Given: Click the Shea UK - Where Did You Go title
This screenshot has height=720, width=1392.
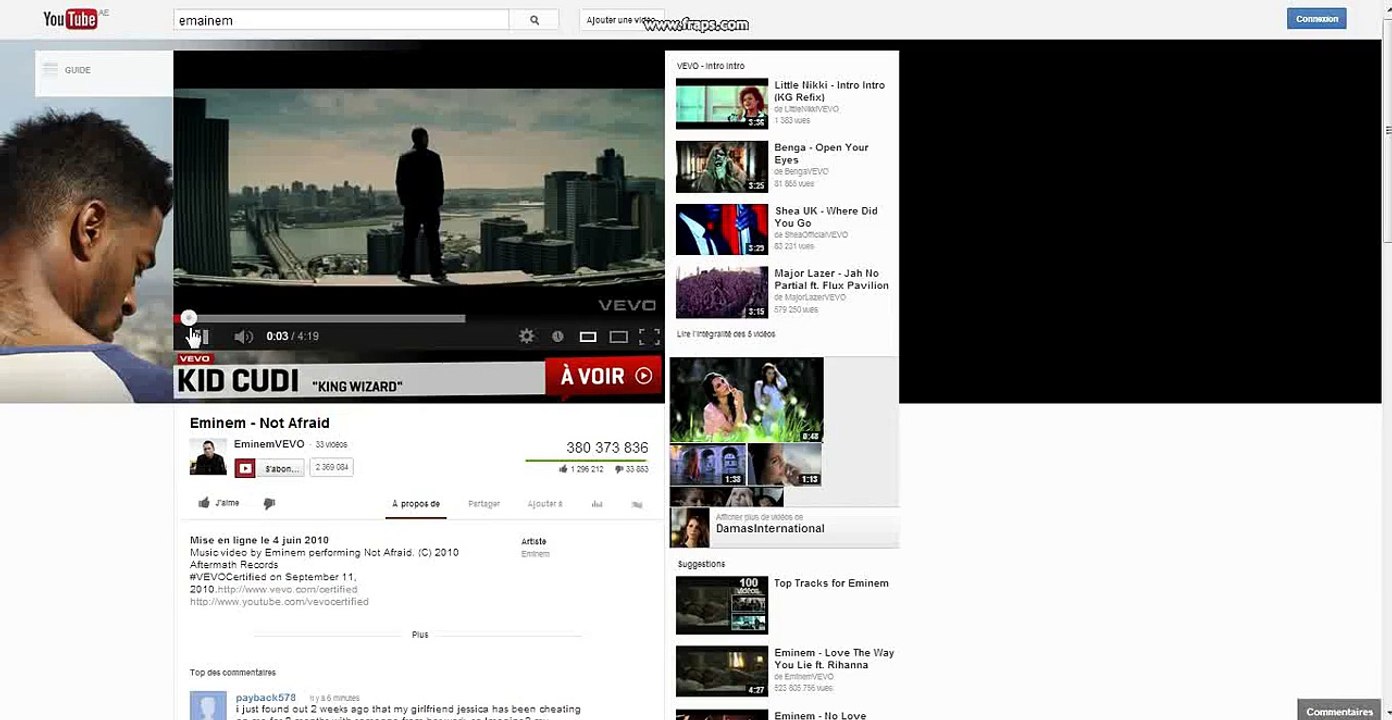Looking at the screenshot, I should pos(826,217).
